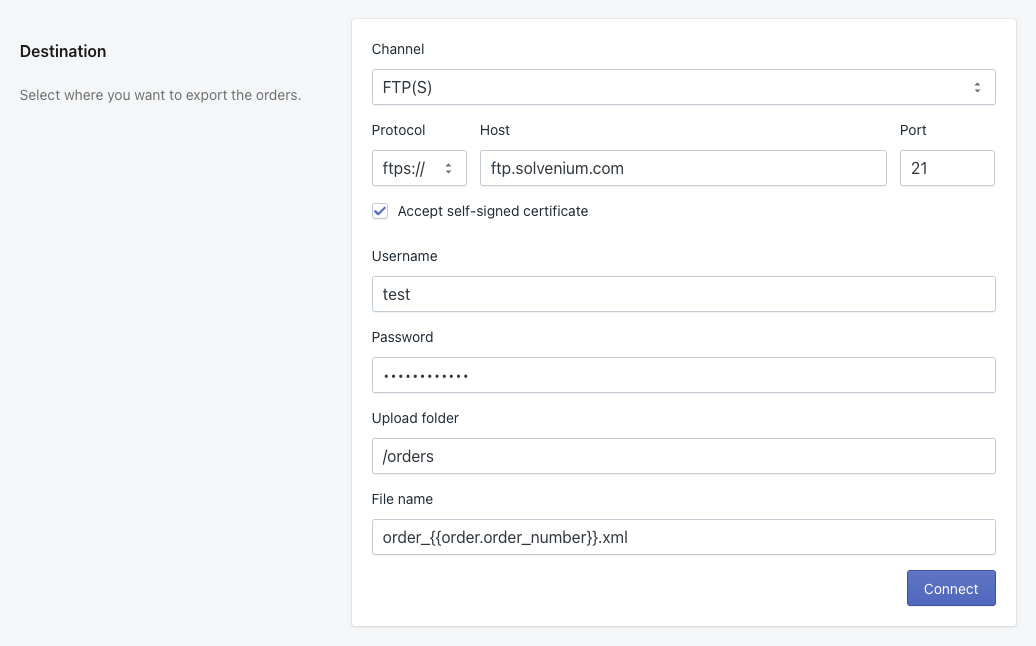Screen dimensions: 1036x646
Task: Open the ftps:// protocol selector
Action: [418, 168]
